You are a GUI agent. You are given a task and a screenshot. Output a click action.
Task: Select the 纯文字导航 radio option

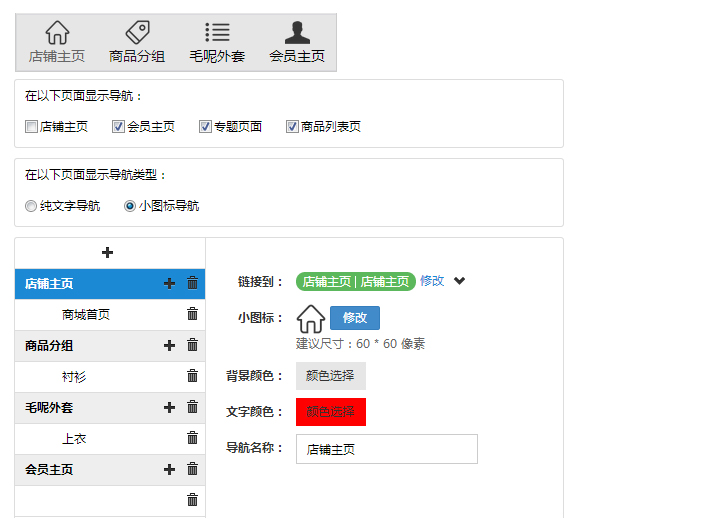(32, 206)
